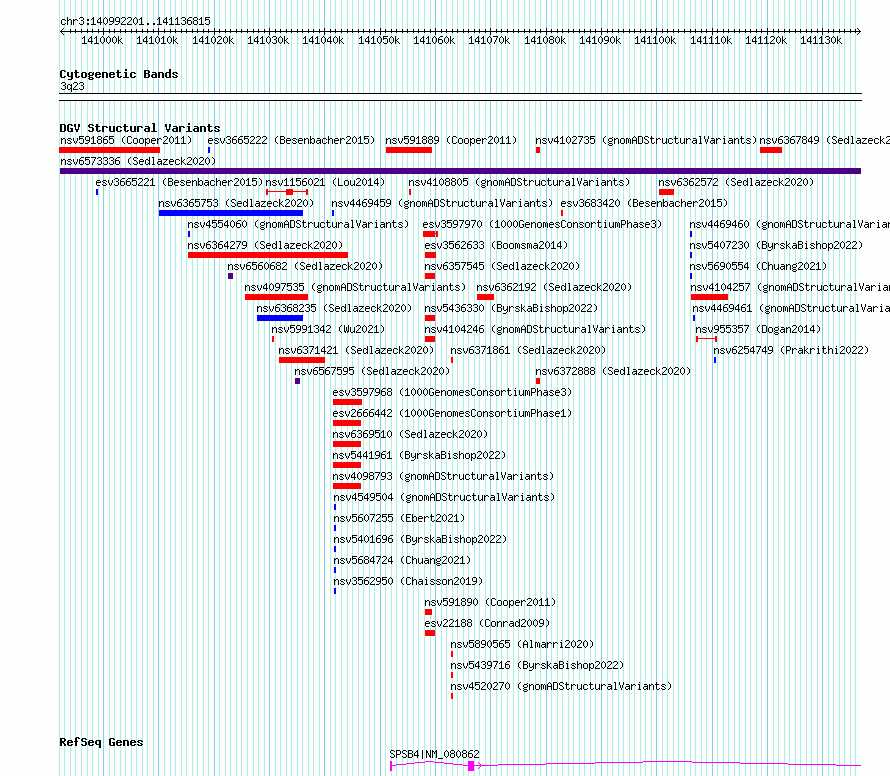Click nsv4520270 gnomAD variant label
The width and height of the screenshot is (890, 776).
[x=561, y=686]
